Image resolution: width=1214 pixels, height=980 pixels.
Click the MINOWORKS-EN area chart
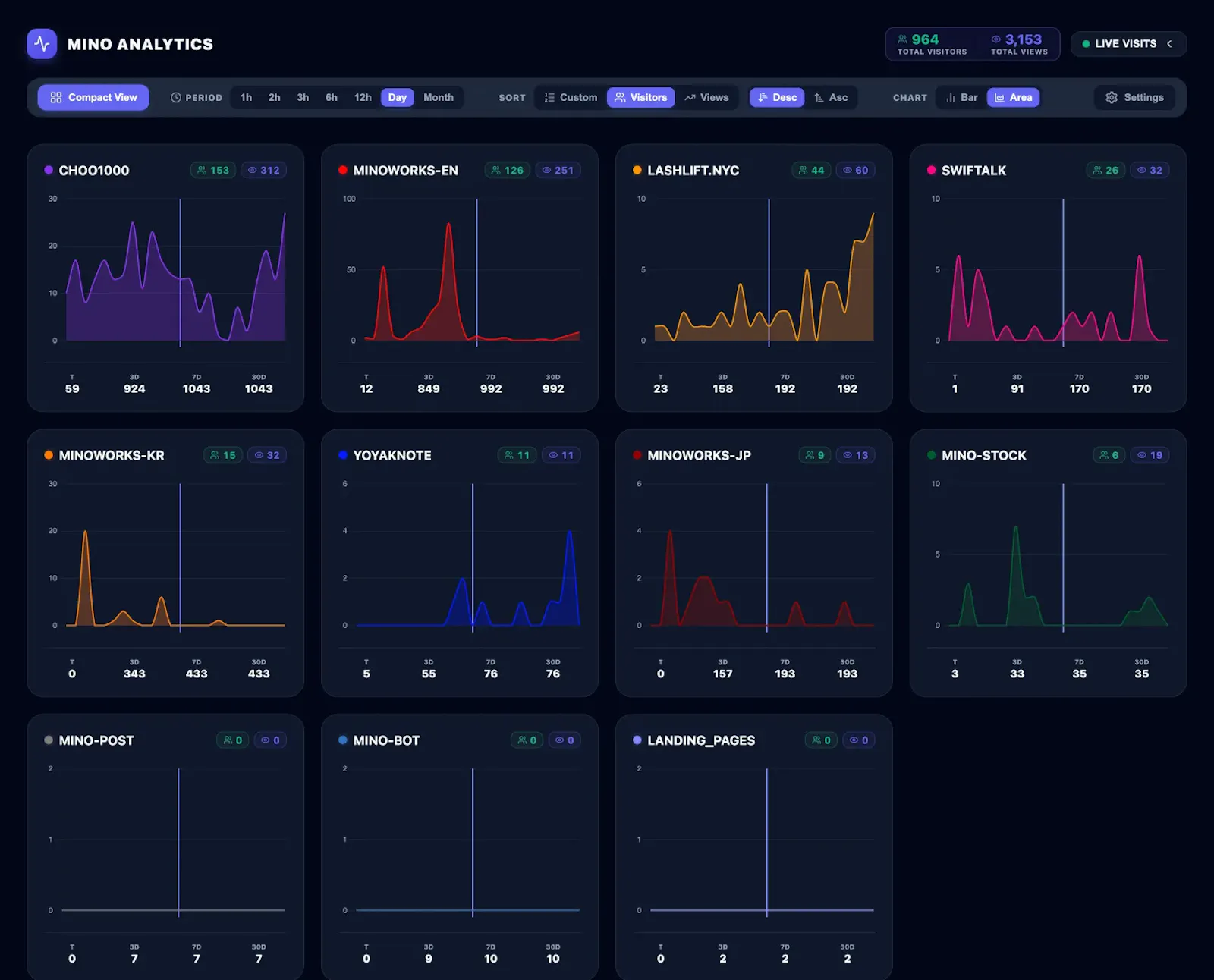[461, 272]
